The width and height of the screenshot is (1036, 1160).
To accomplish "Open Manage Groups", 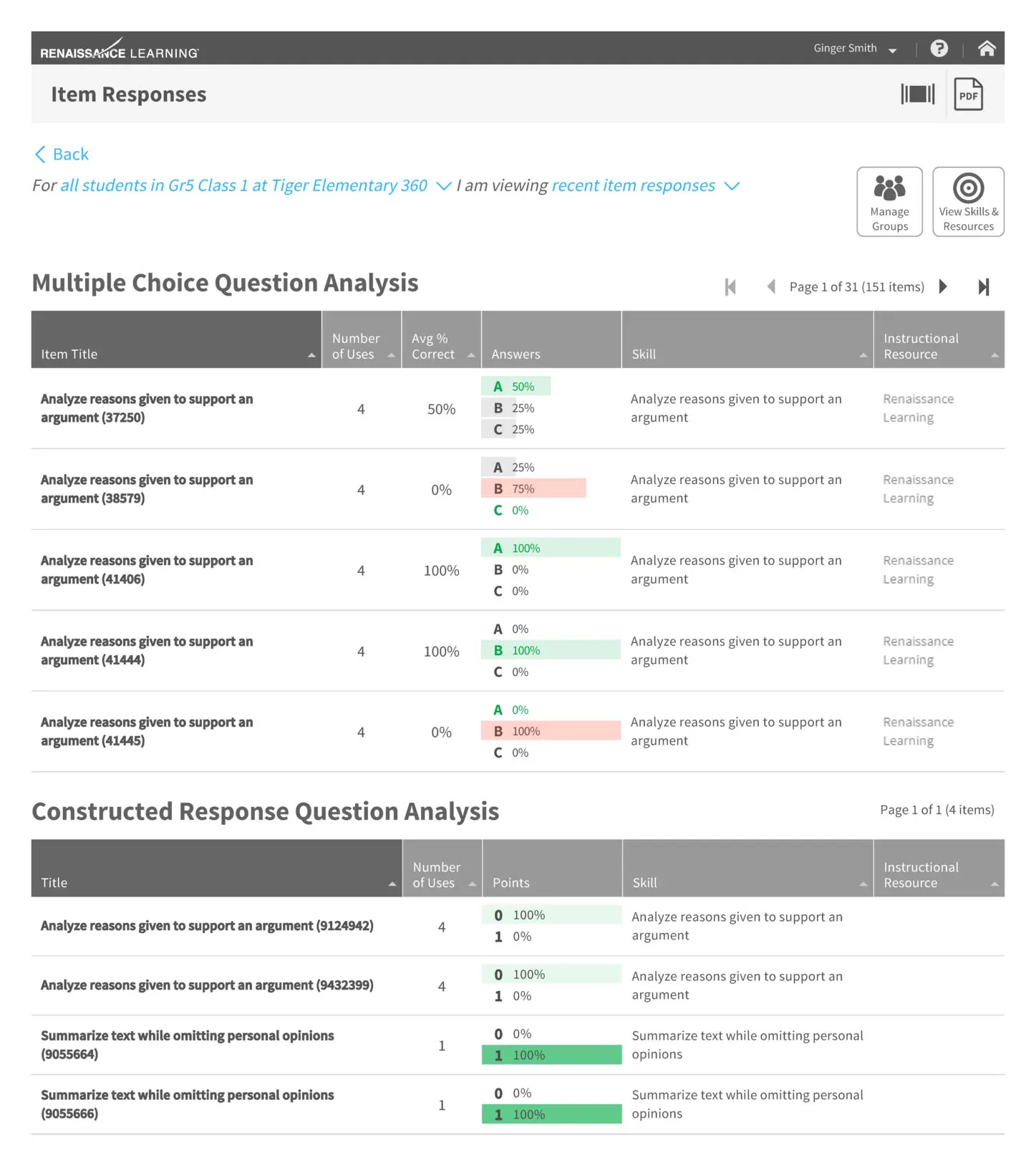I will 889,202.
